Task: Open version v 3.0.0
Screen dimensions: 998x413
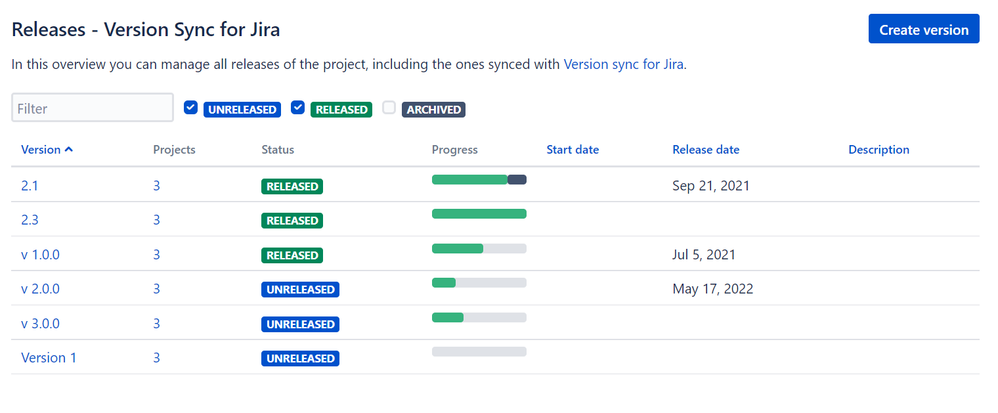Action: tap(40, 323)
